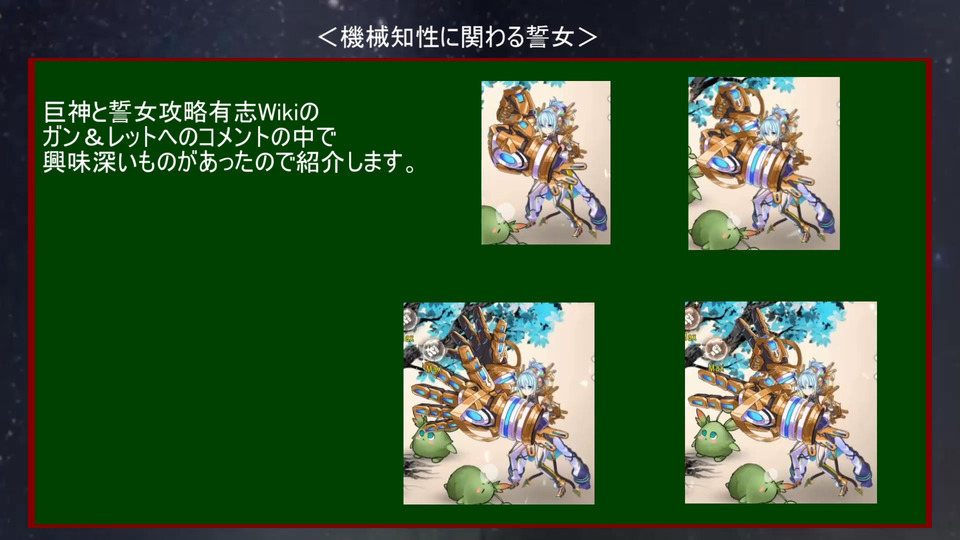This screenshot has width=960, height=540.
Task: Select the top-right character artwork thumbnail
Action: (x=763, y=163)
